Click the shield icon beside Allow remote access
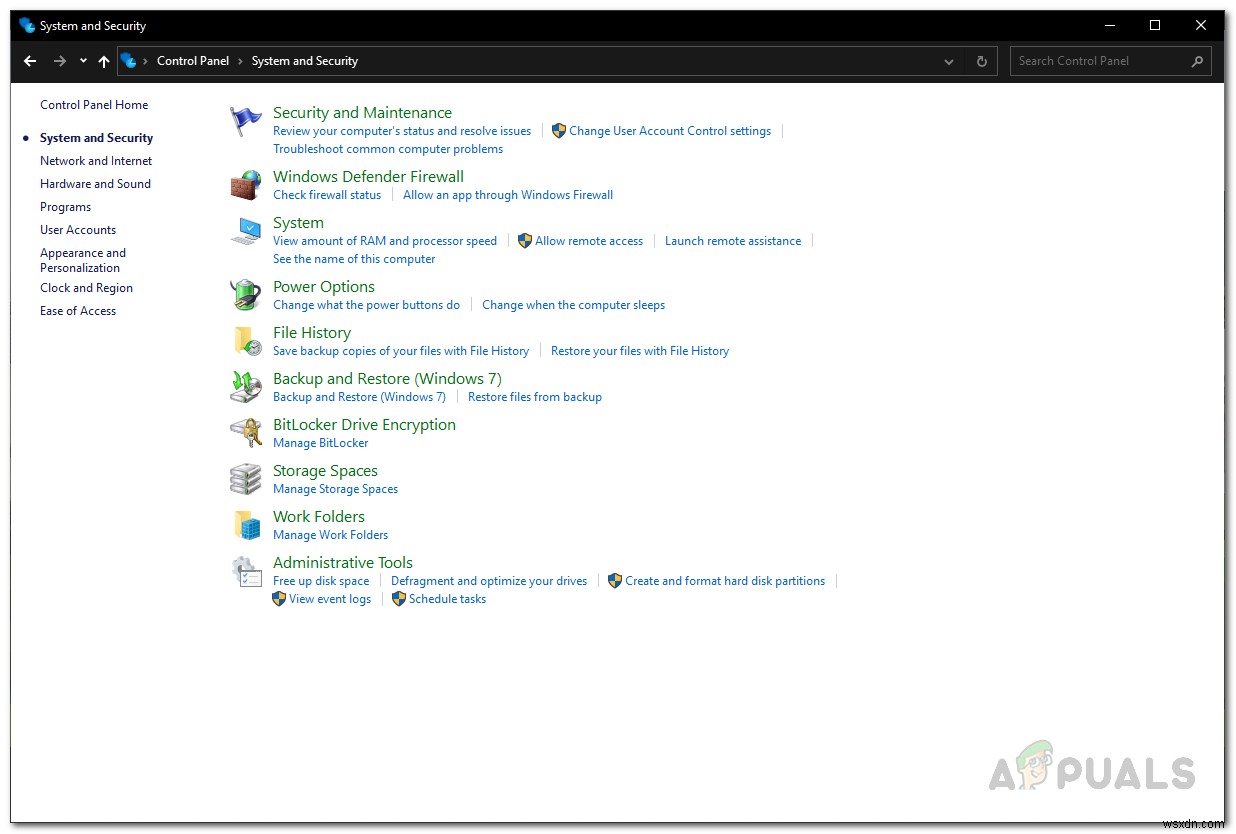Image resolution: width=1236 pixels, height=834 pixels. click(524, 241)
